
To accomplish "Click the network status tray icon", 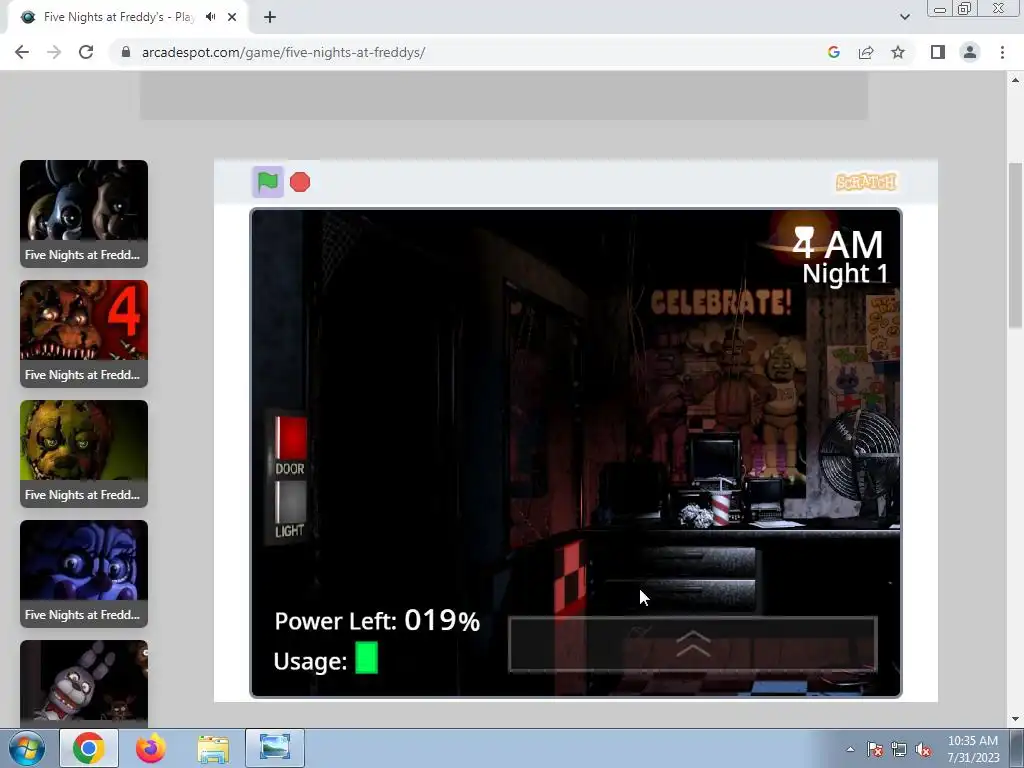I will pyautogui.click(x=899, y=750).
